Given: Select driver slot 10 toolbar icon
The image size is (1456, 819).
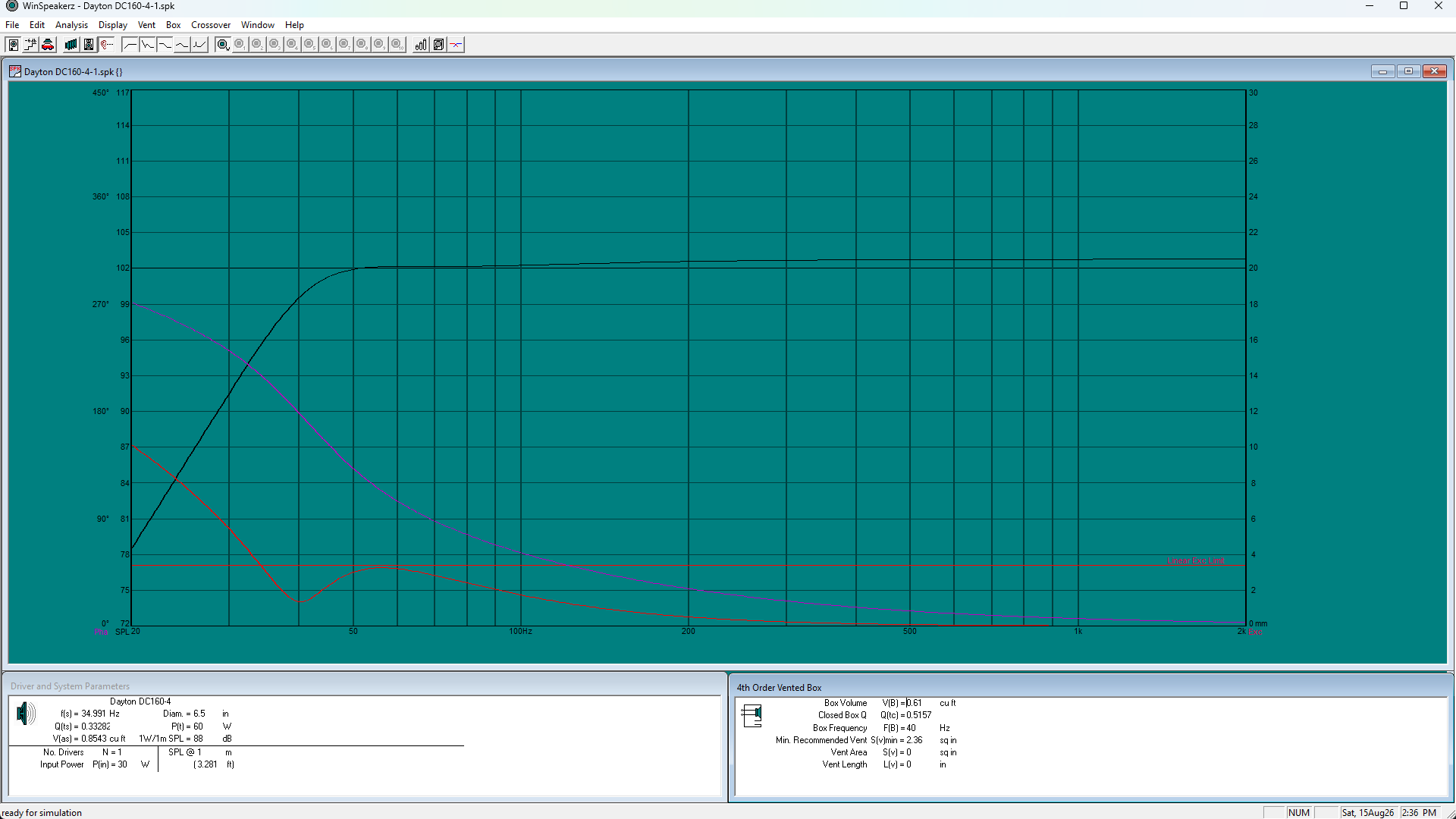Looking at the screenshot, I should (397, 45).
